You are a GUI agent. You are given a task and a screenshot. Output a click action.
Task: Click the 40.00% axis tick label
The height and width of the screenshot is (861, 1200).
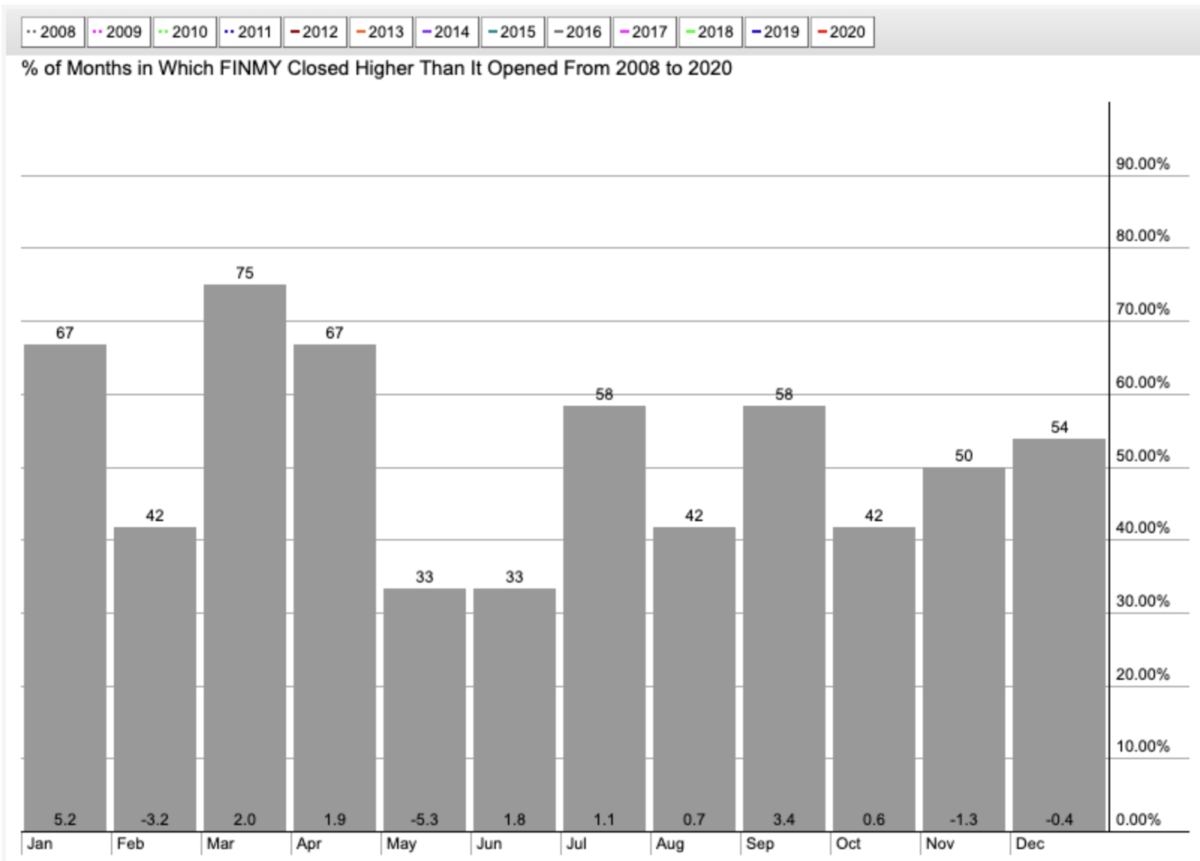click(1141, 528)
